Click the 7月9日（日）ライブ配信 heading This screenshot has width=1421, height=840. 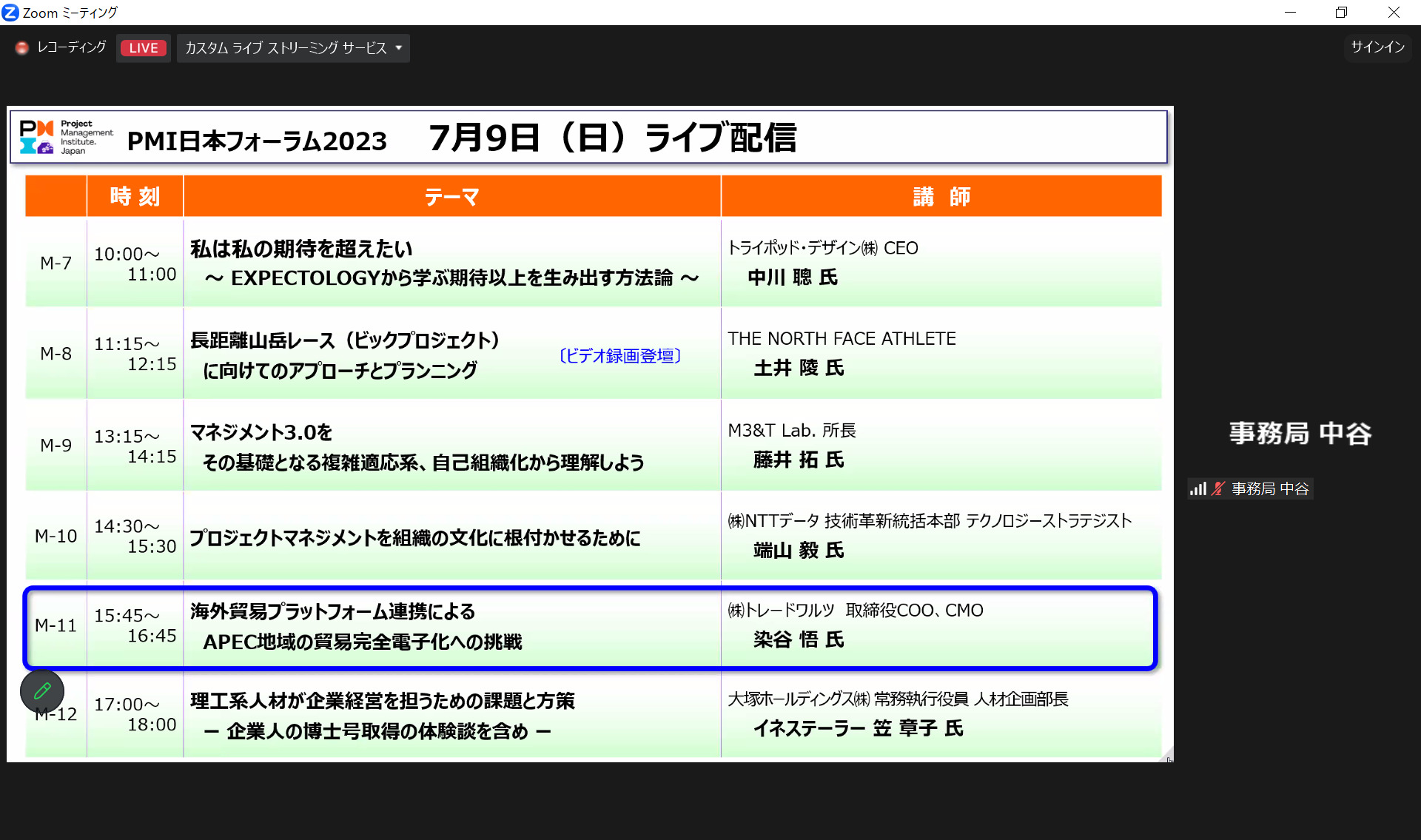tap(613, 138)
